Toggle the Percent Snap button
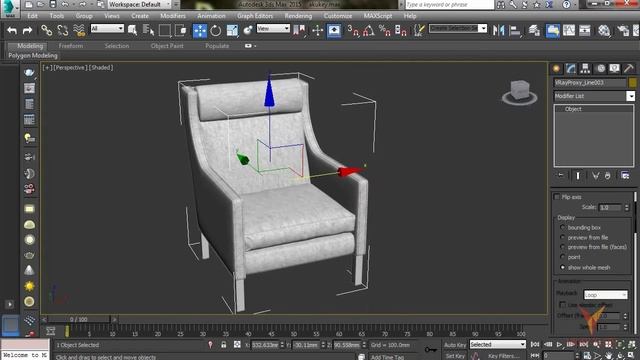 (384, 31)
